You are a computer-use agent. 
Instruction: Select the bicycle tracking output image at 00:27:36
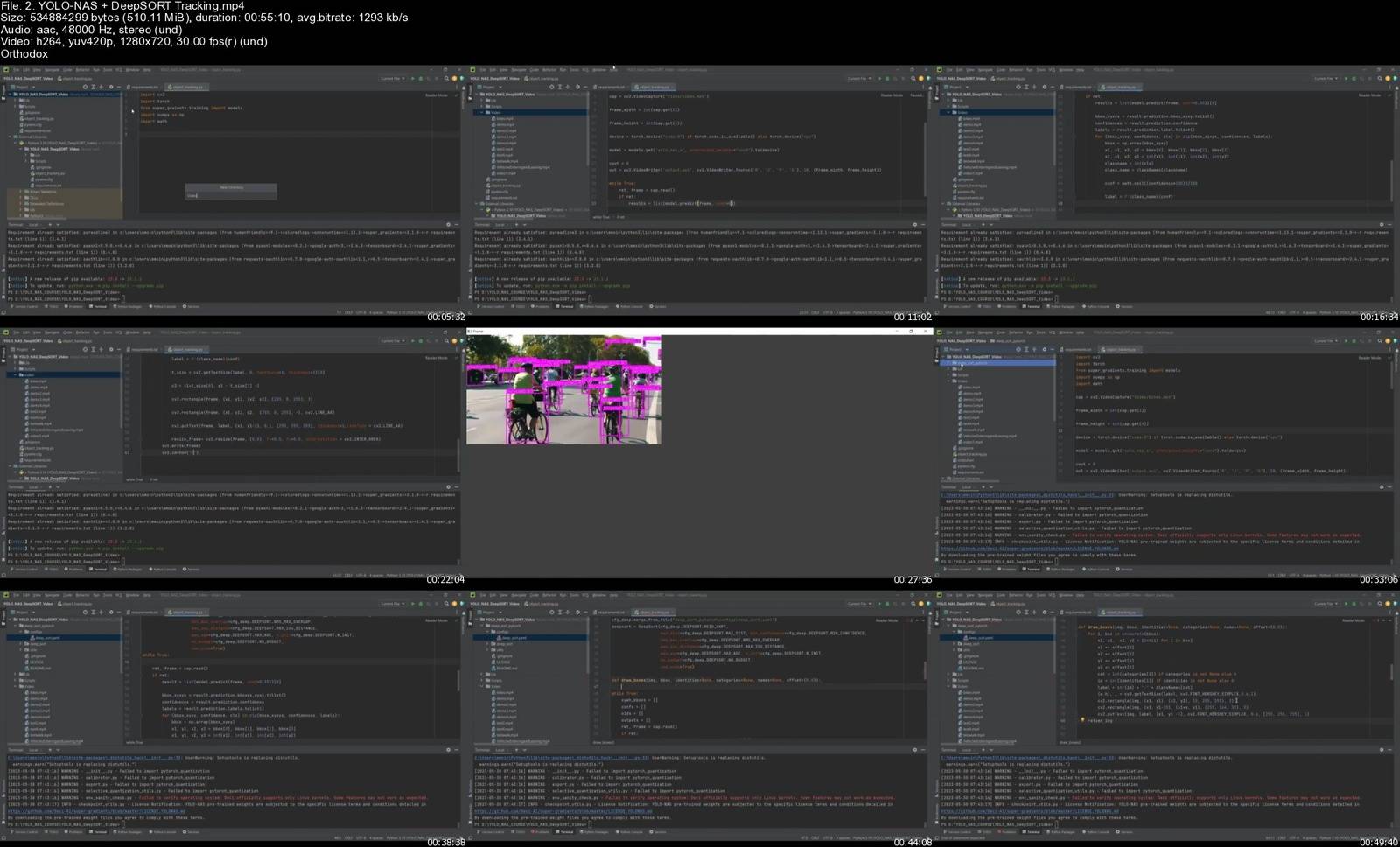pyautogui.click(x=563, y=389)
